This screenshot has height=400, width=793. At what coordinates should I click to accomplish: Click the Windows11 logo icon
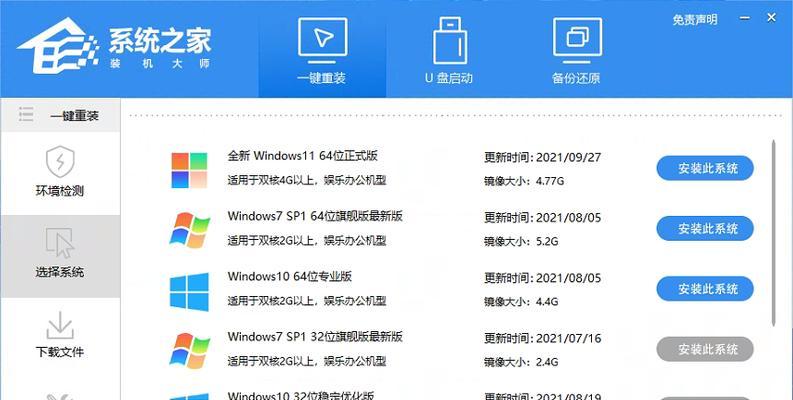[x=189, y=170]
